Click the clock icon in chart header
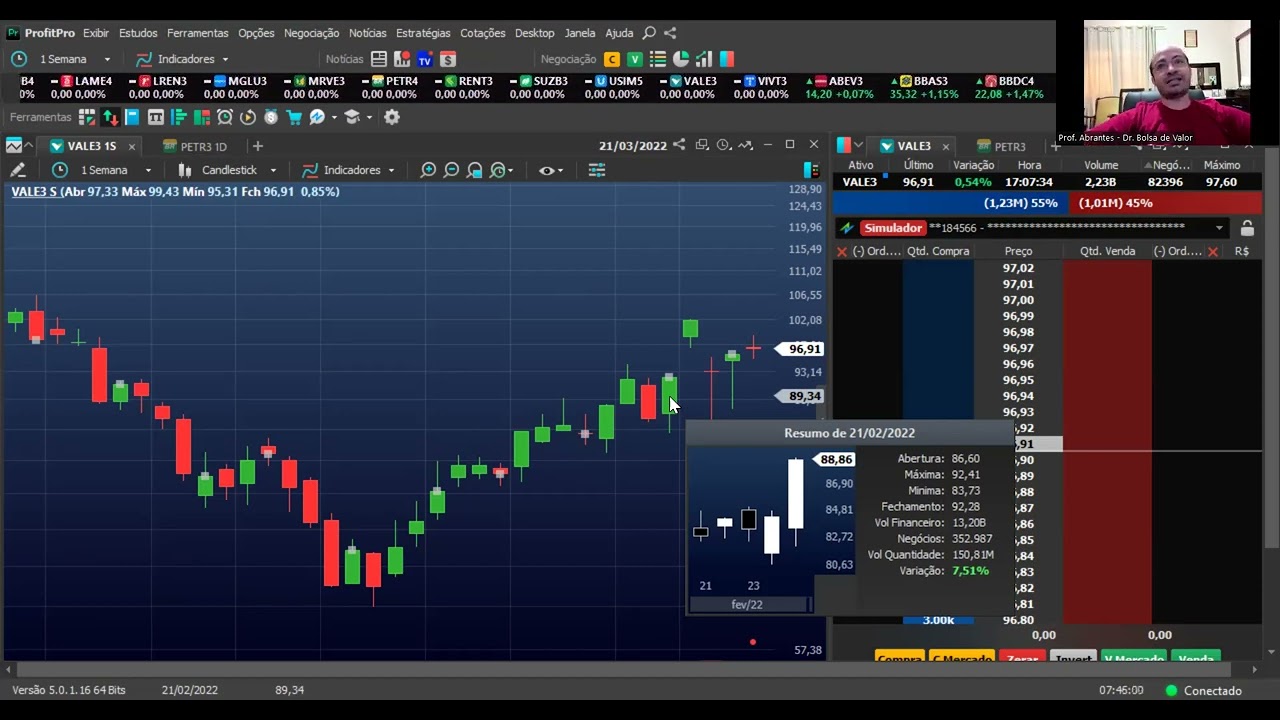Viewport: 1280px width, 720px height. click(723, 145)
